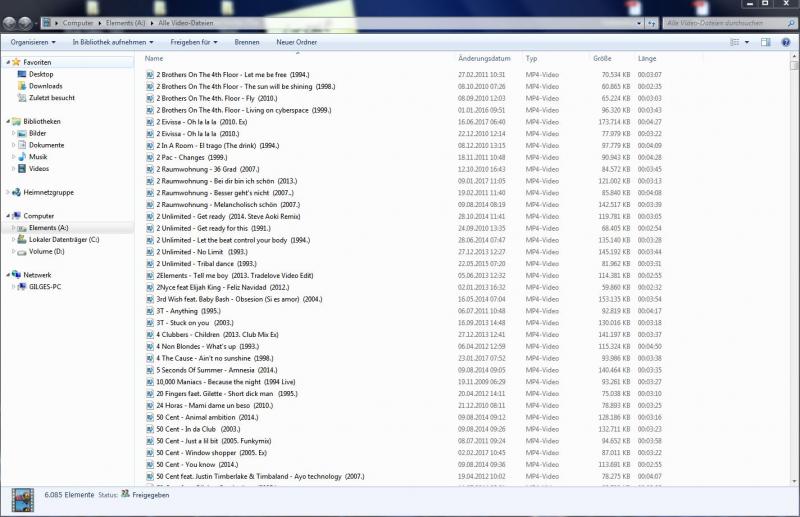
Task: Click file icon of 50 Cent - In da Club
Action: pos(150,429)
